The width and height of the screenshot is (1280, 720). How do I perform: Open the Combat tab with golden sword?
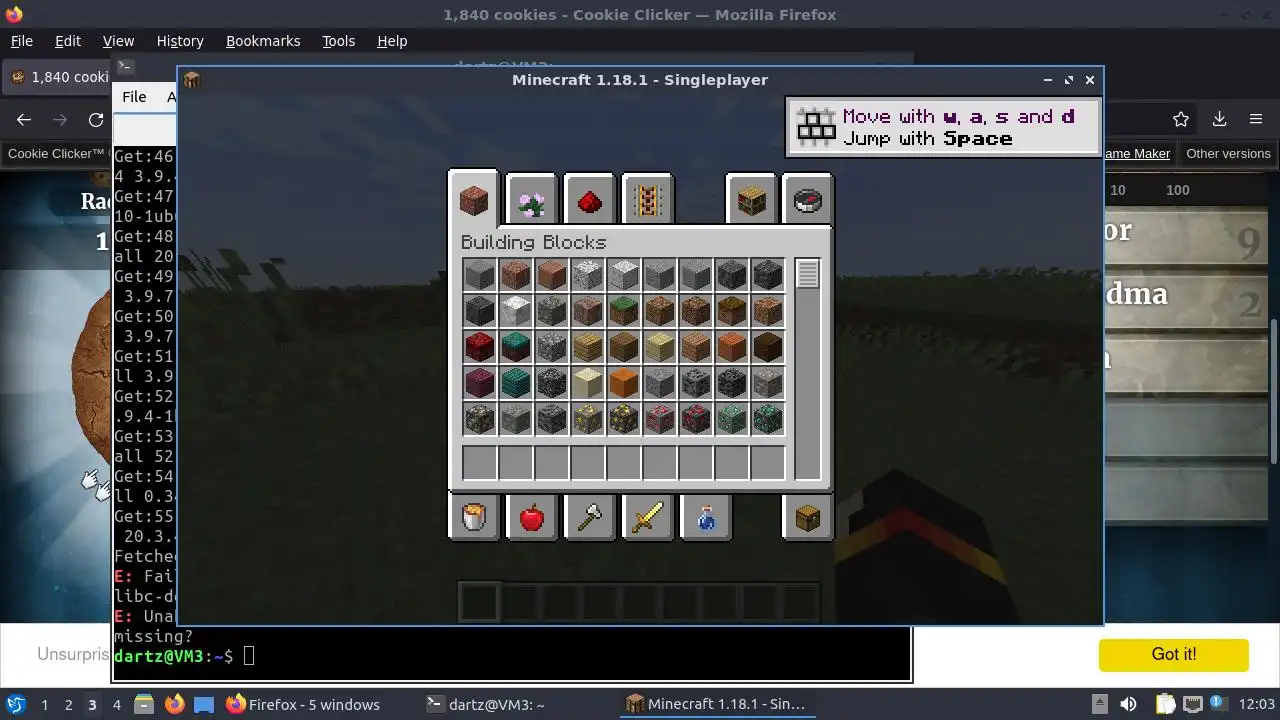pos(647,517)
